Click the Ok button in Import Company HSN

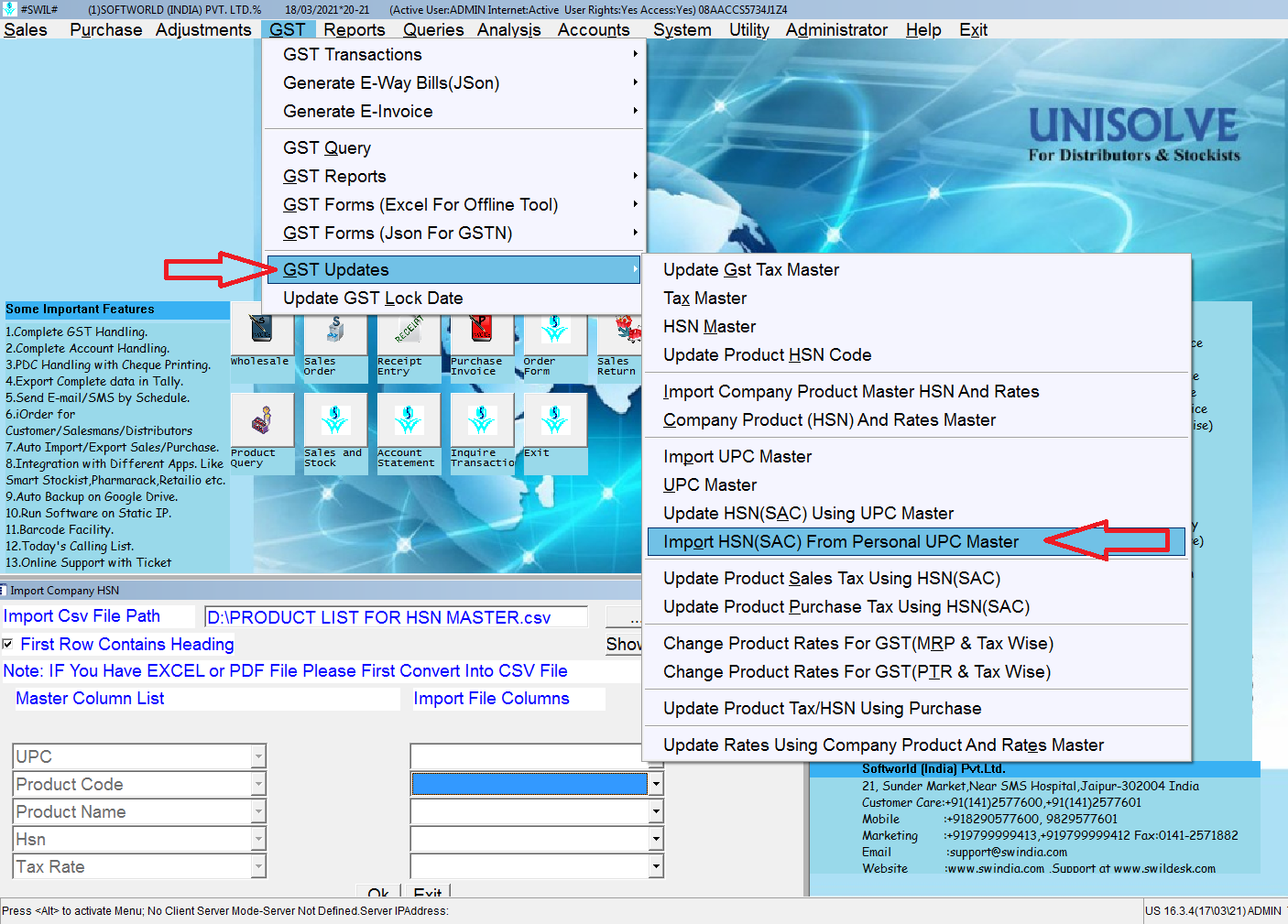pos(378,891)
